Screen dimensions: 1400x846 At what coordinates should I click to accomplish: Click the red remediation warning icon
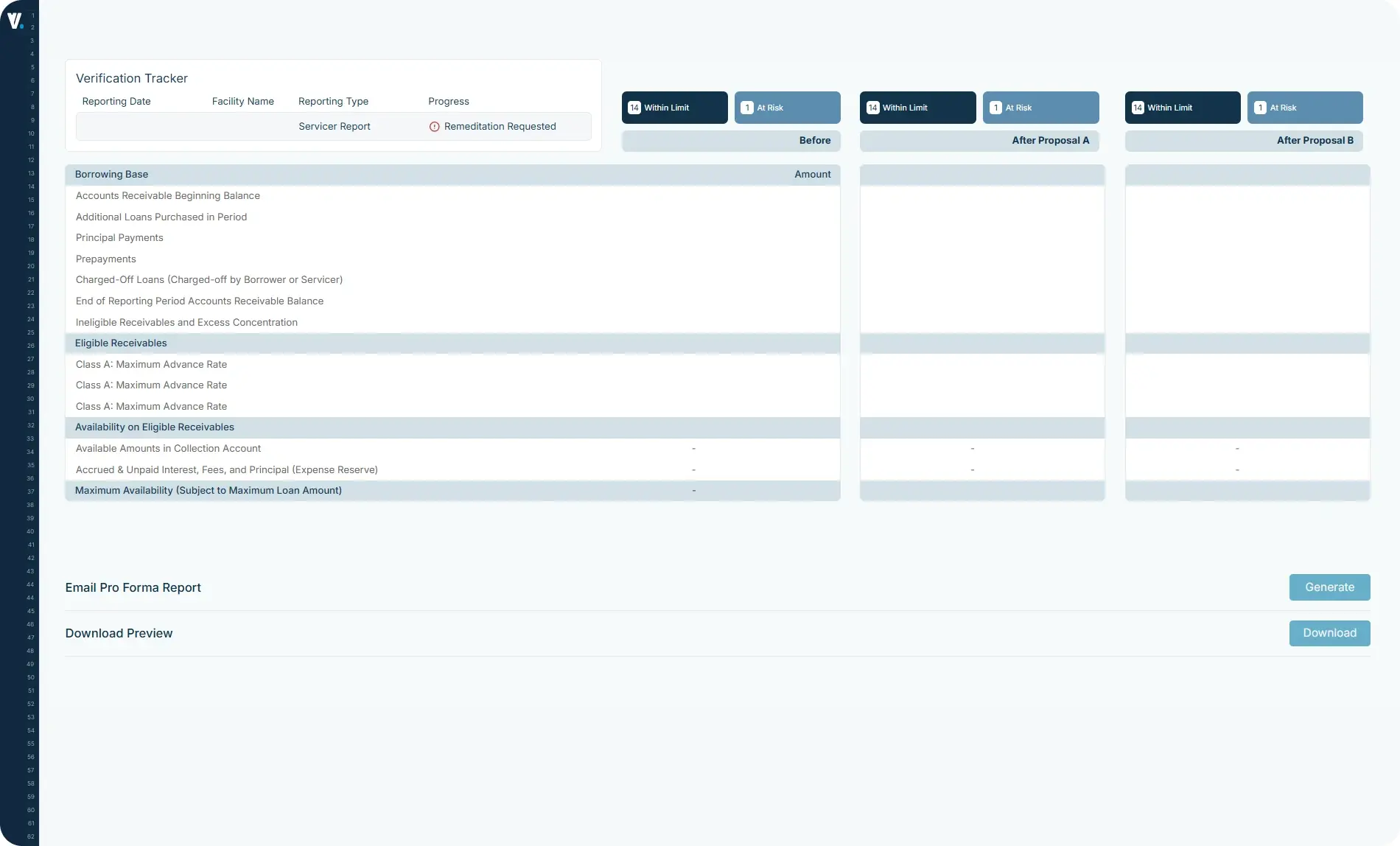coord(435,126)
